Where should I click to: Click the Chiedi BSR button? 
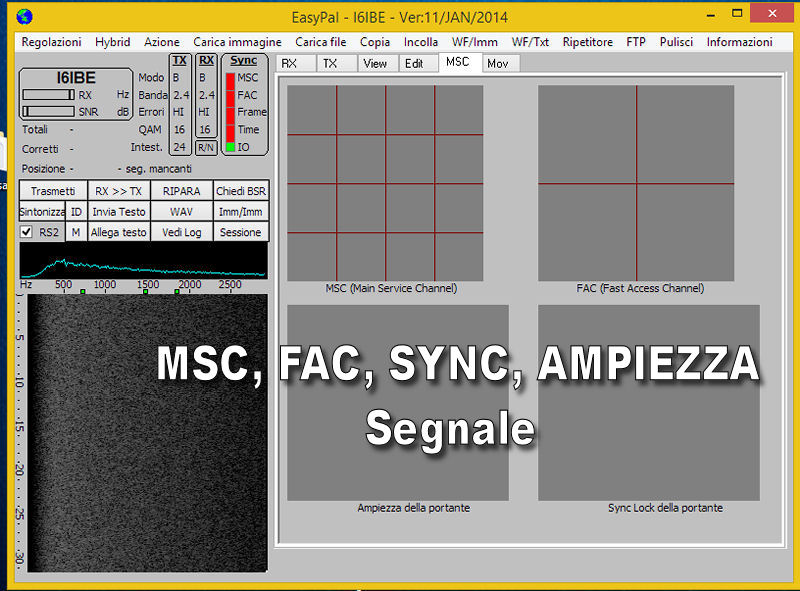pos(241,191)
